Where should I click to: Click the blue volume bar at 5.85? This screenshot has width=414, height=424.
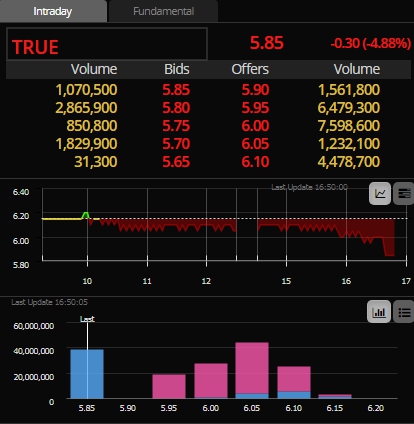(x=87, y=374)
